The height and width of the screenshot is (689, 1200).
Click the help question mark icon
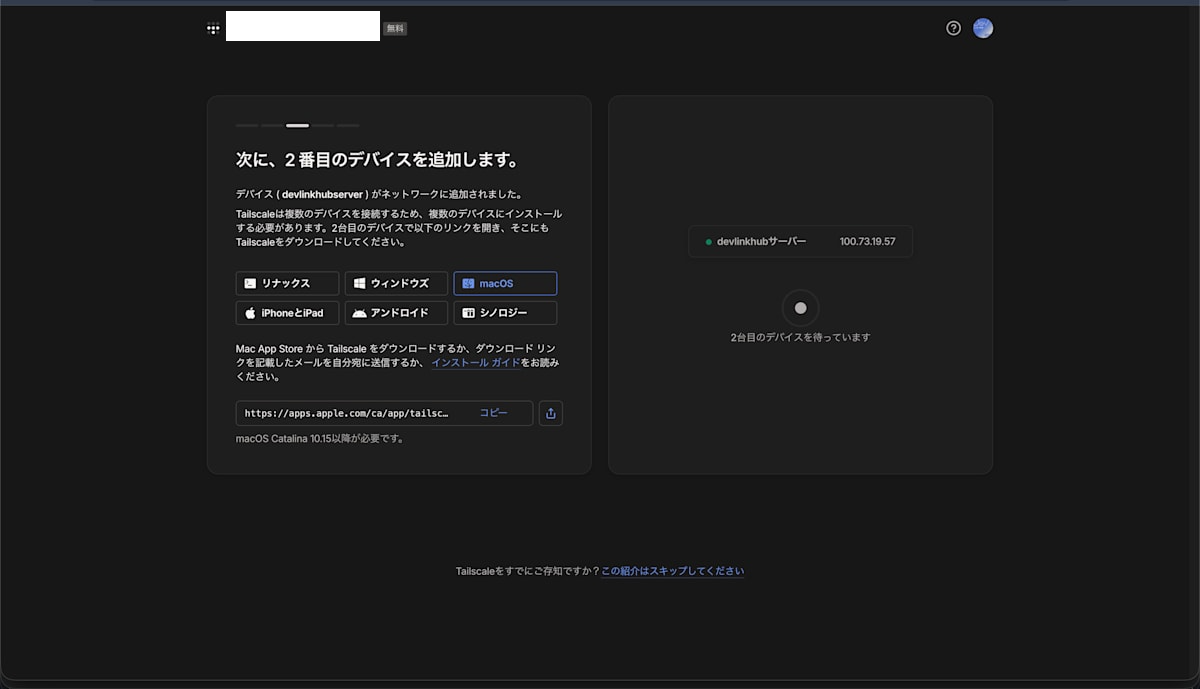coord(952,28)
